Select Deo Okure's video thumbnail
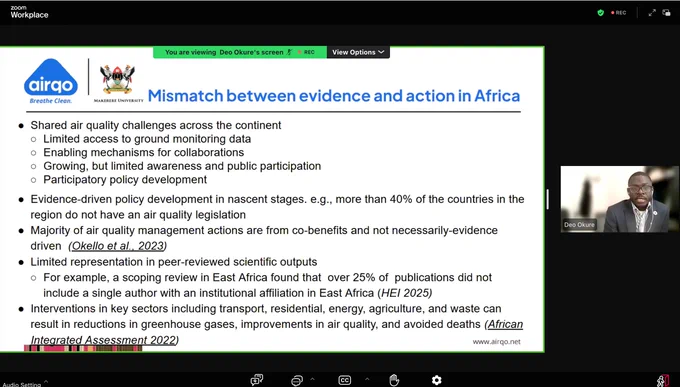 pyautogui.click(x=619, y=199)
